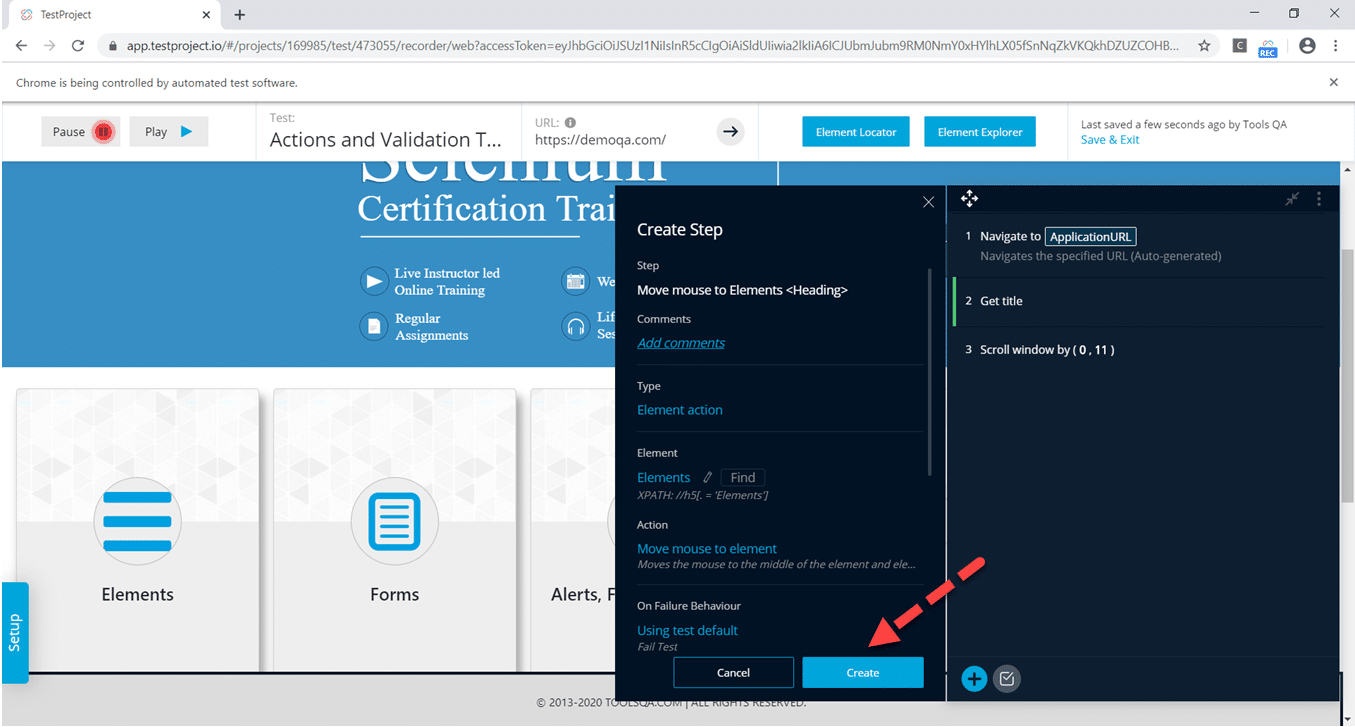The image size is (1355, 727).
Task: Click the Add comments link
Action: point(681,343)
